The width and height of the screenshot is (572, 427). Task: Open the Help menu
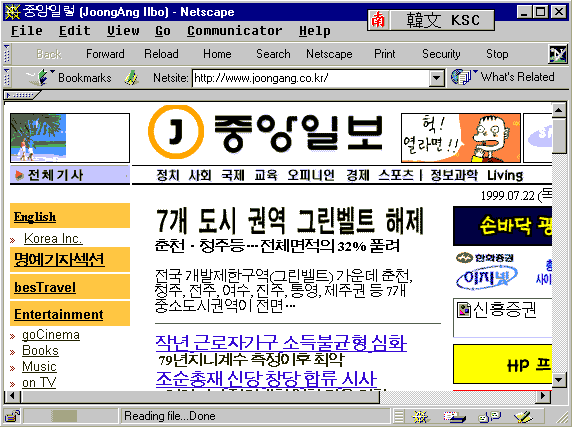[x=314, y=31]
